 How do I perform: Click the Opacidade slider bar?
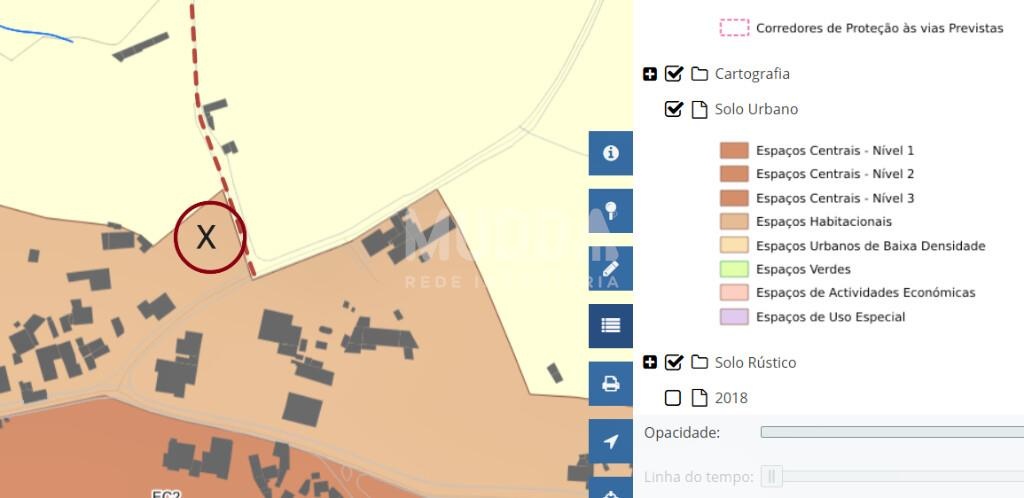click(890, 432)
